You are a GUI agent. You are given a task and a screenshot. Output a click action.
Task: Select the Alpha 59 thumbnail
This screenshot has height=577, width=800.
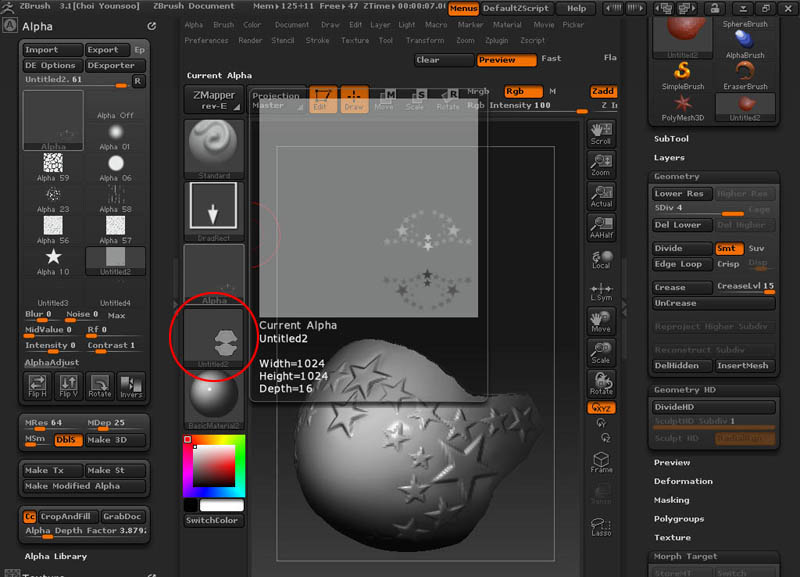pyautogui.click(x=53, y=167)
